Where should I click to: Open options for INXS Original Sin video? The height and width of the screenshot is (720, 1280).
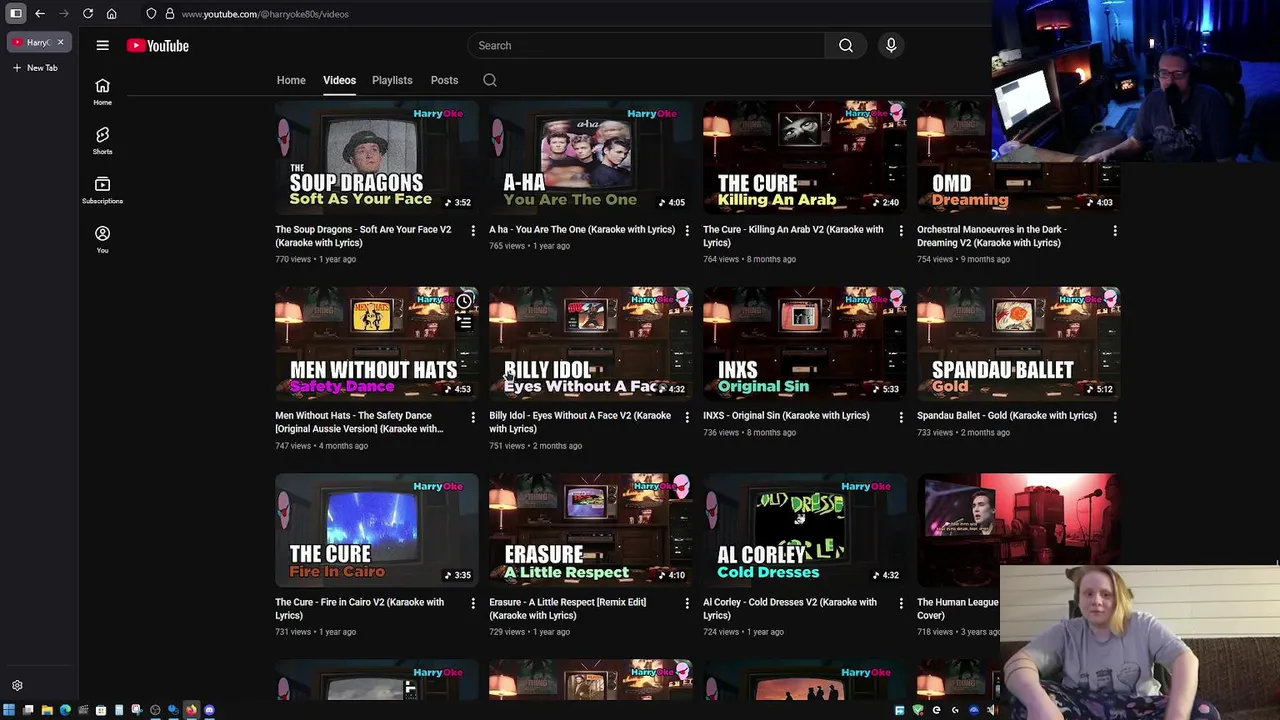tap(901, 417)
